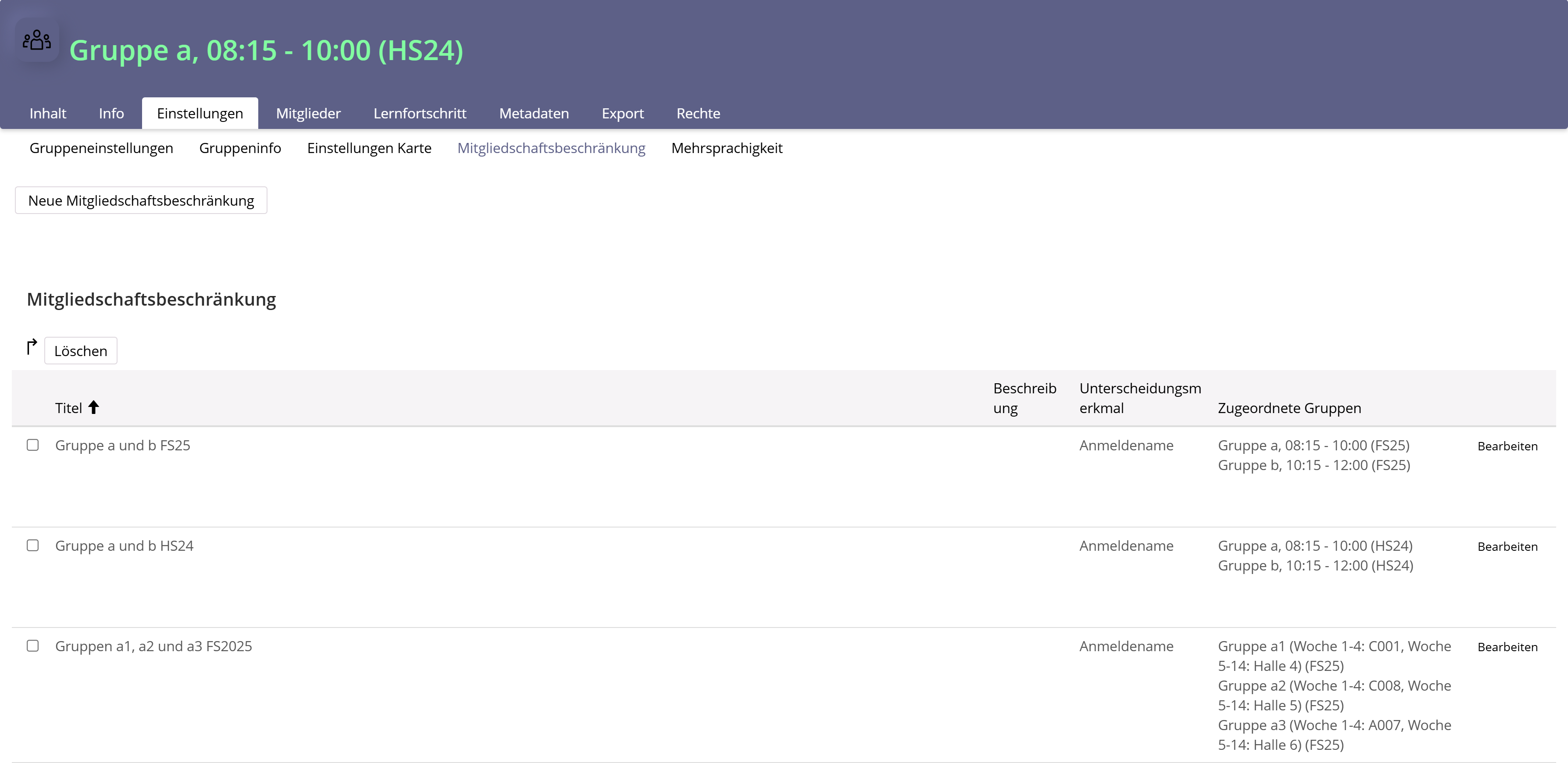The height and width of the screenshot is (763, 1568).
Task: Click Bearbeiten for Gruppe a und b FS25
Action: pos(1507,446)
